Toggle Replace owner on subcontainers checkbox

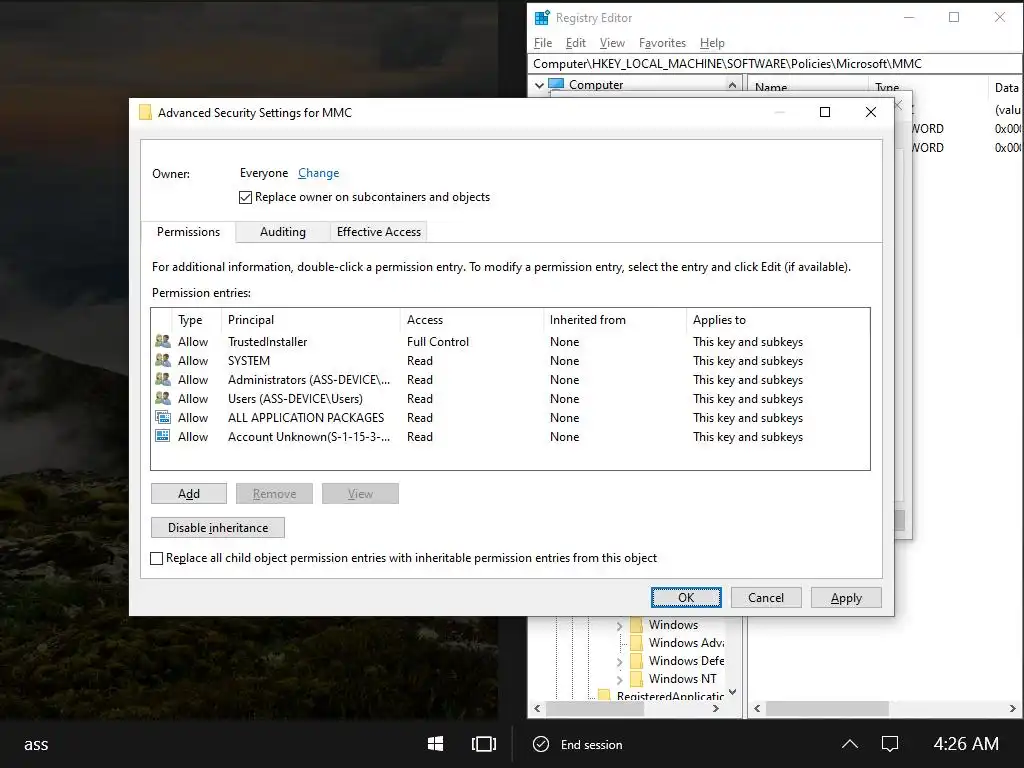246,197
